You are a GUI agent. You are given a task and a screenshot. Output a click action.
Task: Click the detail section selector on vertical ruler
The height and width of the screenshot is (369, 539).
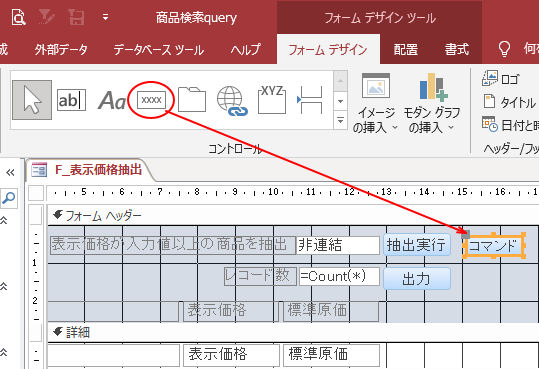[x=36, y=332]
